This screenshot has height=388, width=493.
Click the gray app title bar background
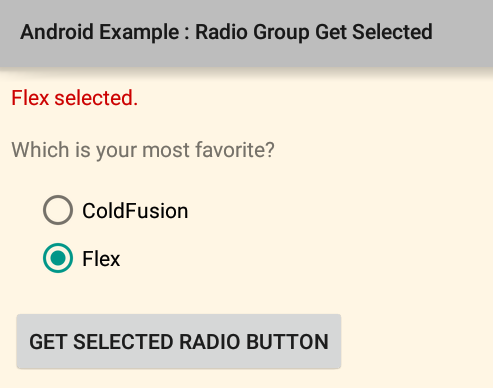[x=246, y=33]
